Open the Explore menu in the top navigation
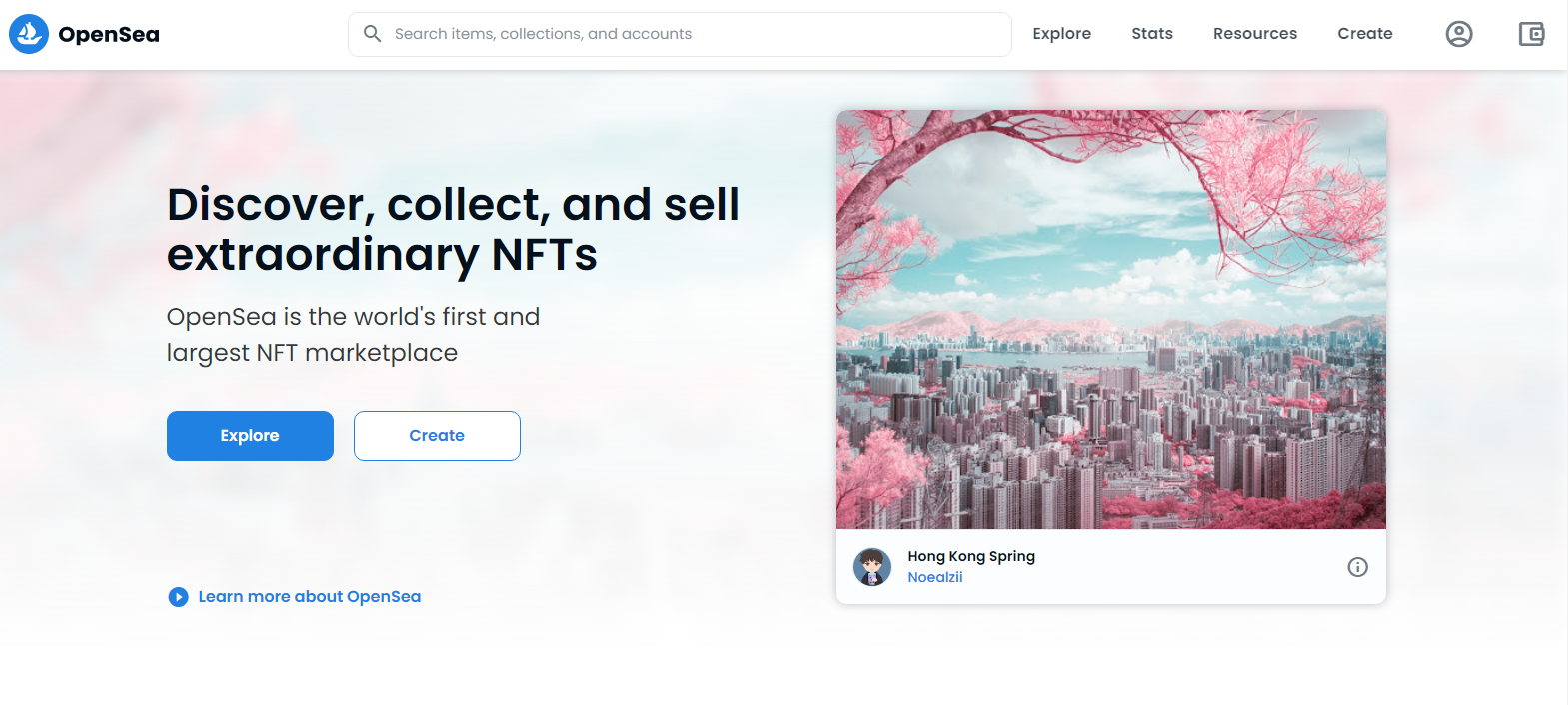 [1061, 34]
